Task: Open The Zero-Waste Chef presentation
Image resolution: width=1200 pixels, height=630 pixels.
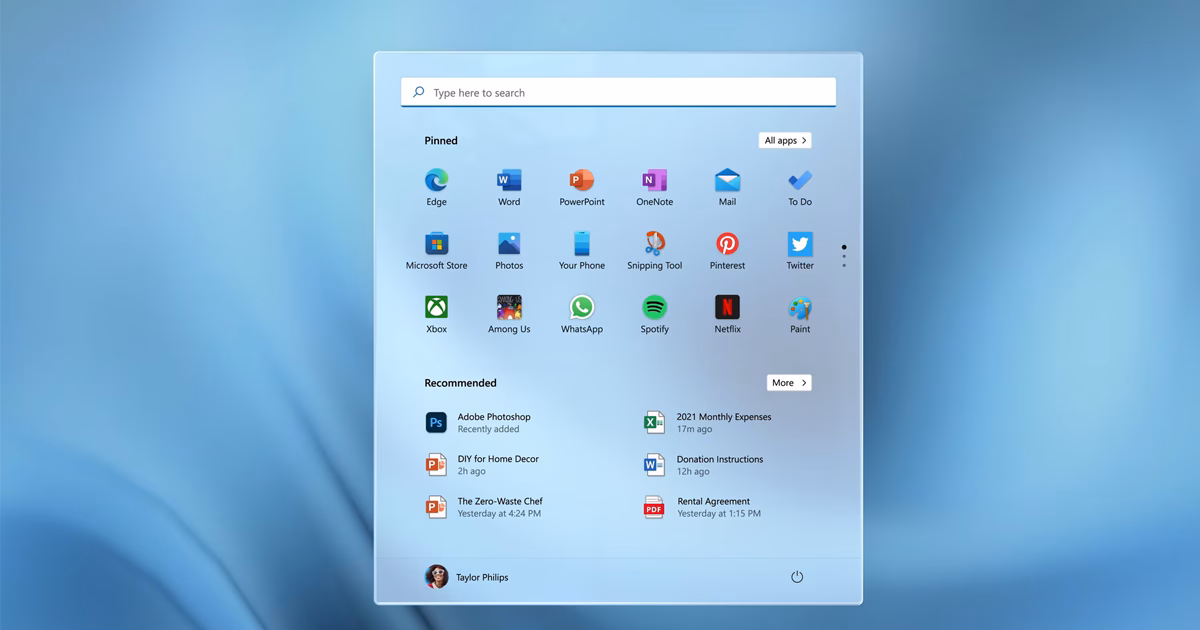Action: (x=484, y=507)
